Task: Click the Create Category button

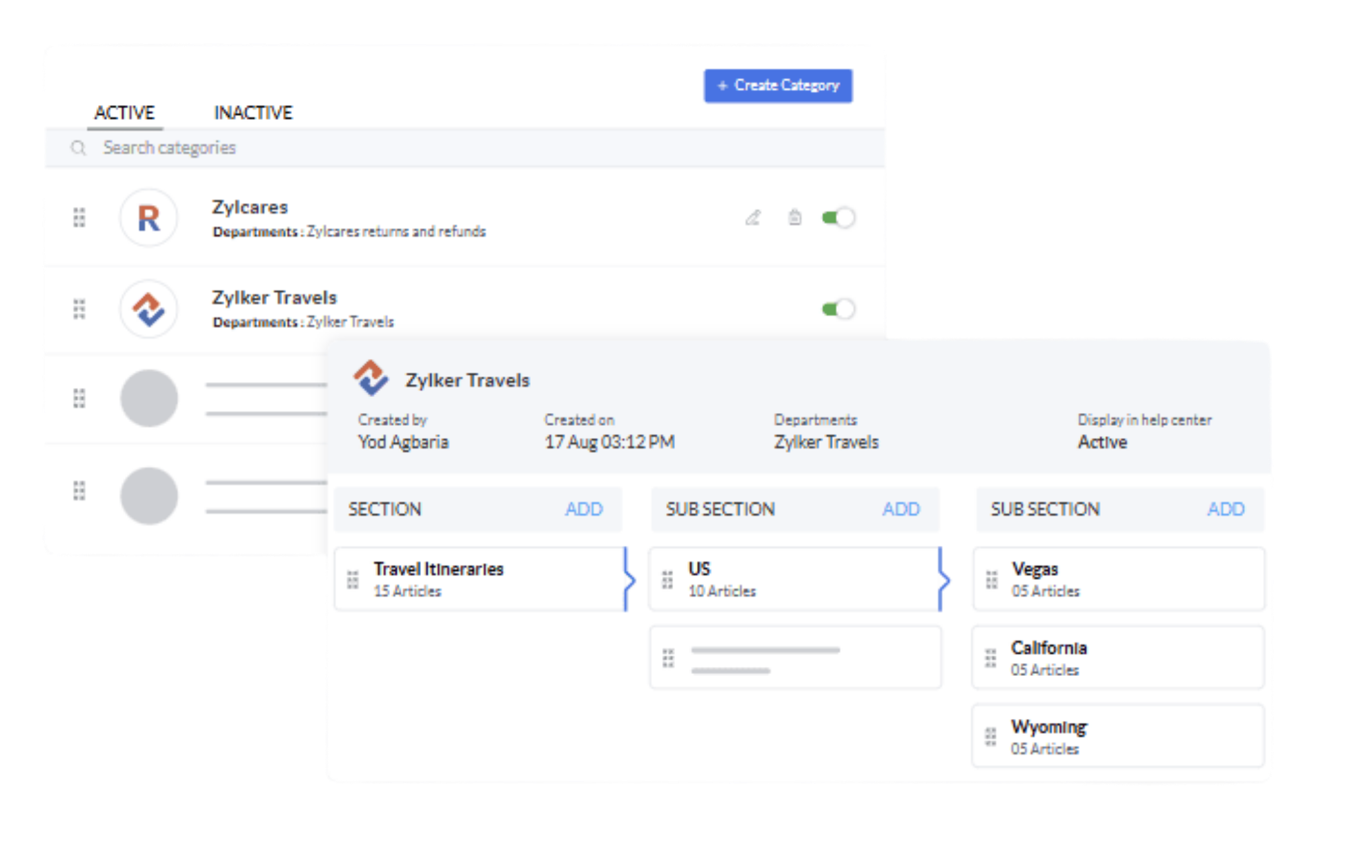Action: [x=778, y=86]
